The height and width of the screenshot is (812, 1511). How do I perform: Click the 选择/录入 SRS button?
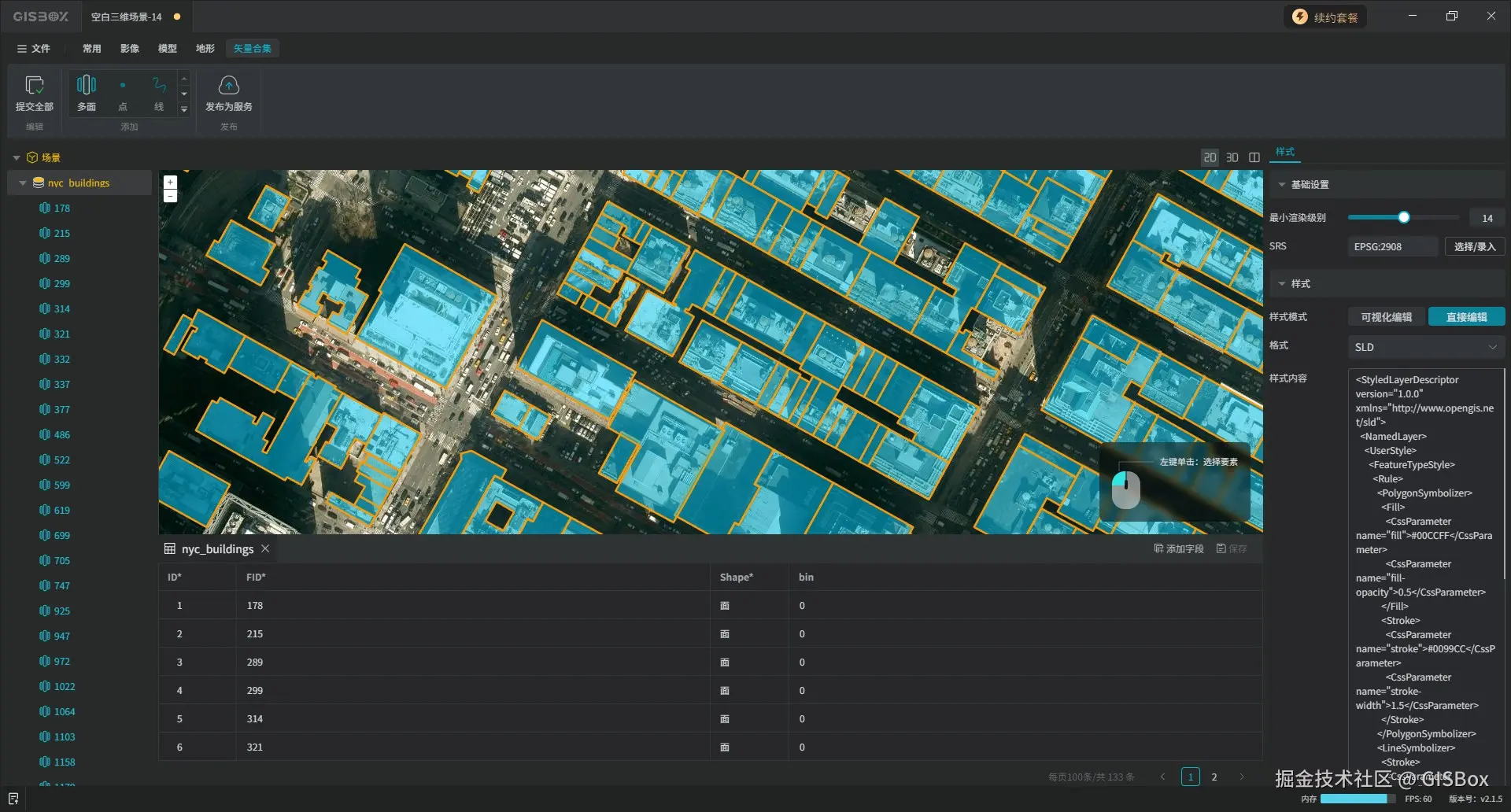[x=1475, y=246]
